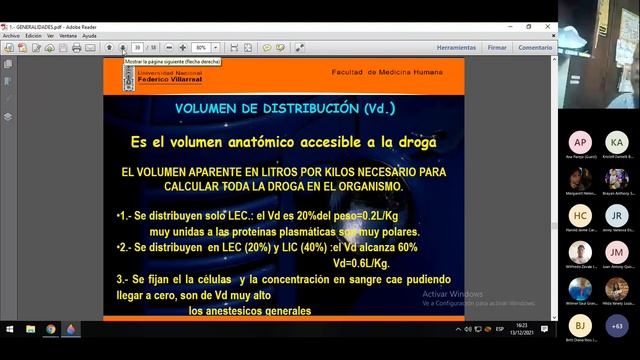Click the cloud upload toolbar icon
Viewport: 640px width, 360px height.
(x=50, y=48)
